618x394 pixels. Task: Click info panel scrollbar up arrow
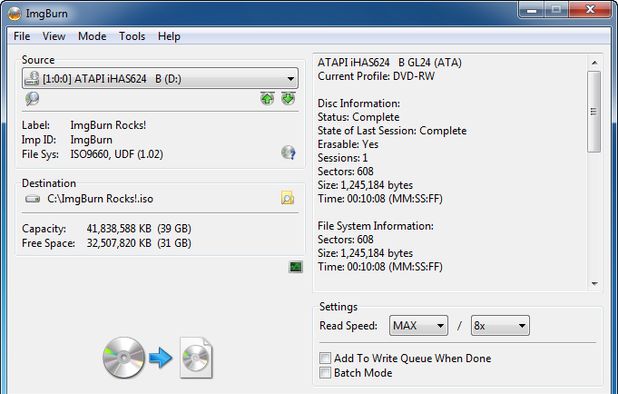pyautogui.click(x=594, y=63)
